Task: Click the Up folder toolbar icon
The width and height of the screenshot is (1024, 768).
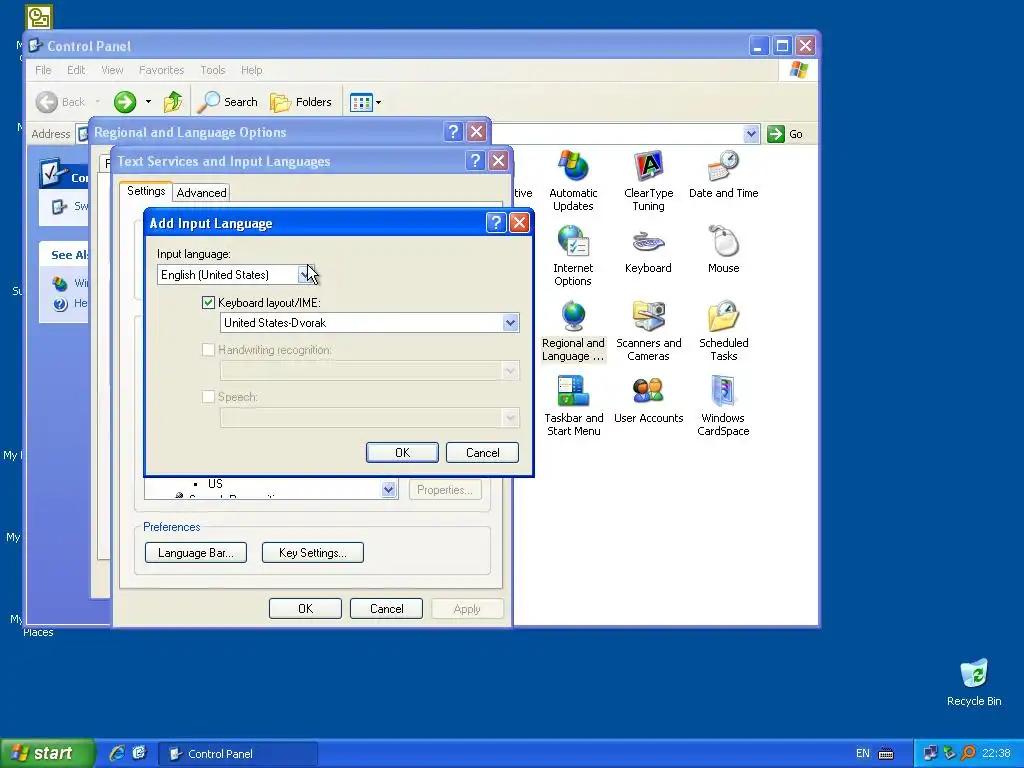Action: pyautogui.click(x=173, y=102)
